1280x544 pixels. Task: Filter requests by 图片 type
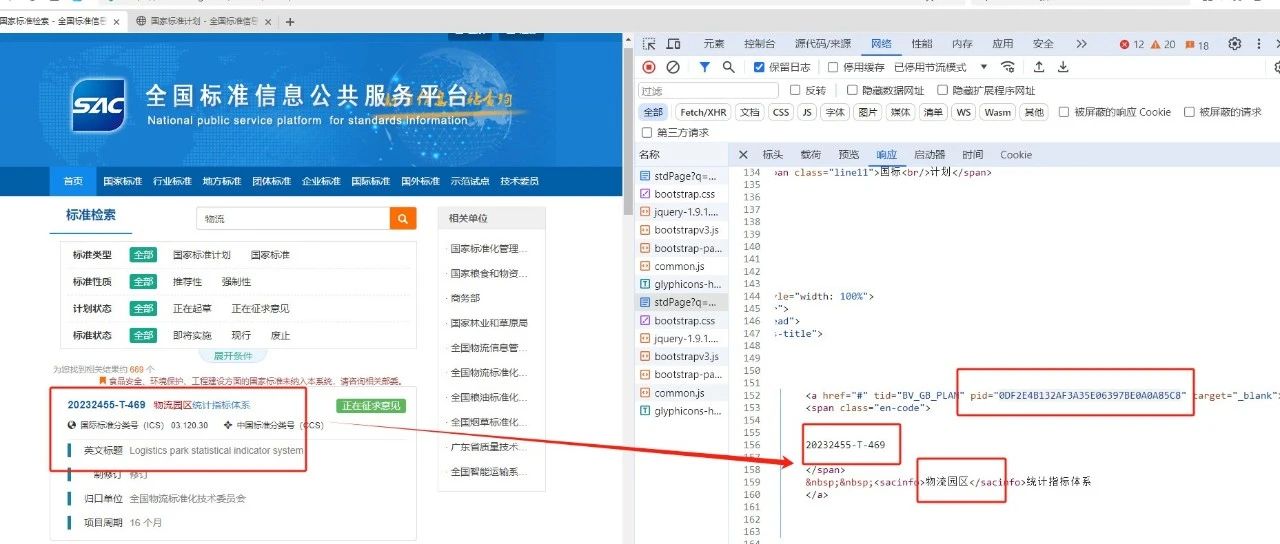pos(868,112)
